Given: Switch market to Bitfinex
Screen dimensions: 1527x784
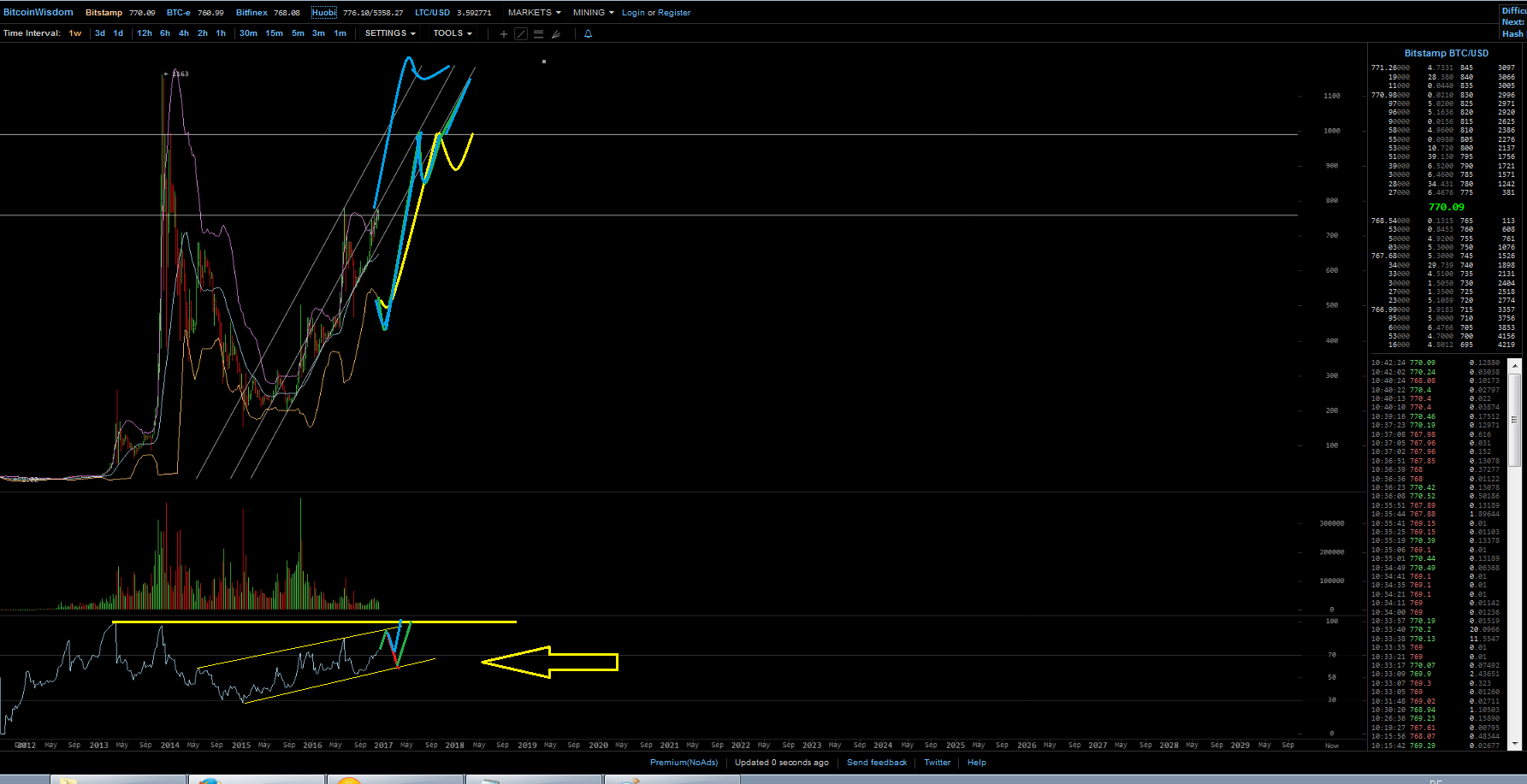Looking at the screenshot, I should [x=252, y=13].
